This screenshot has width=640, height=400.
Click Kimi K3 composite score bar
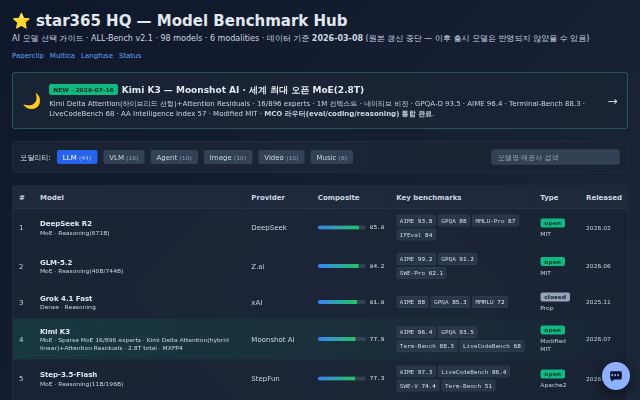click(x=341, y=339)
